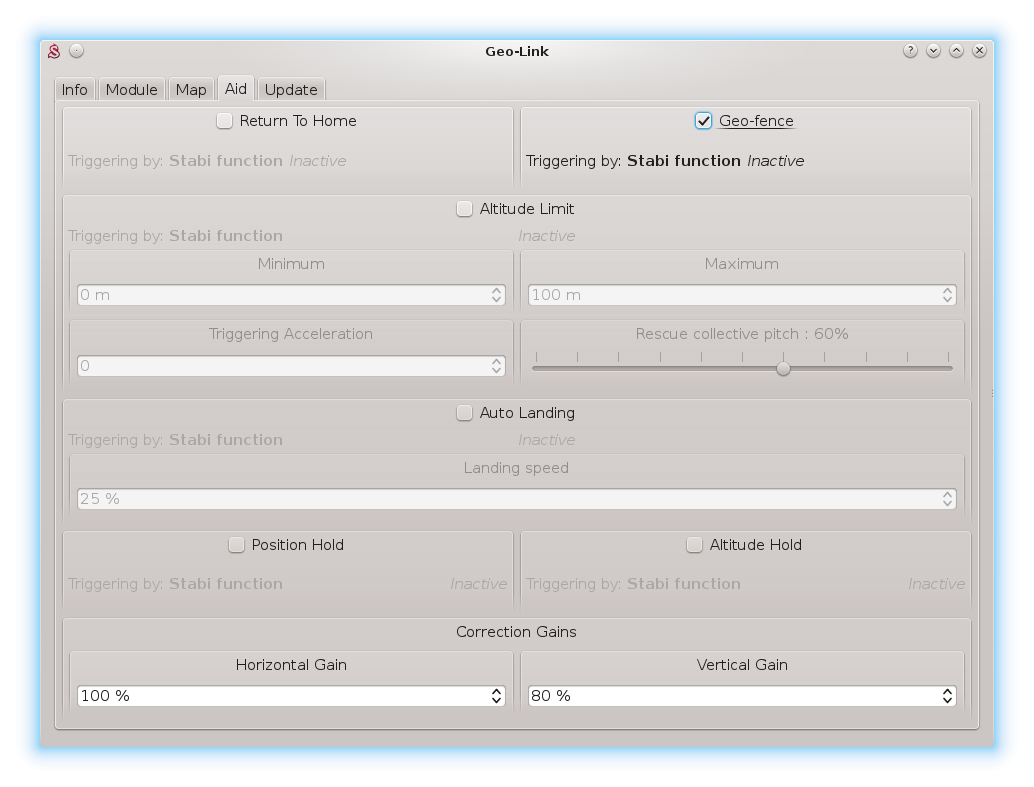Image resolution: width=1034 pixels, height=787 pixels.
Task: Click inside the Horizontal Gain value field
Action: [x=280, y=696]
